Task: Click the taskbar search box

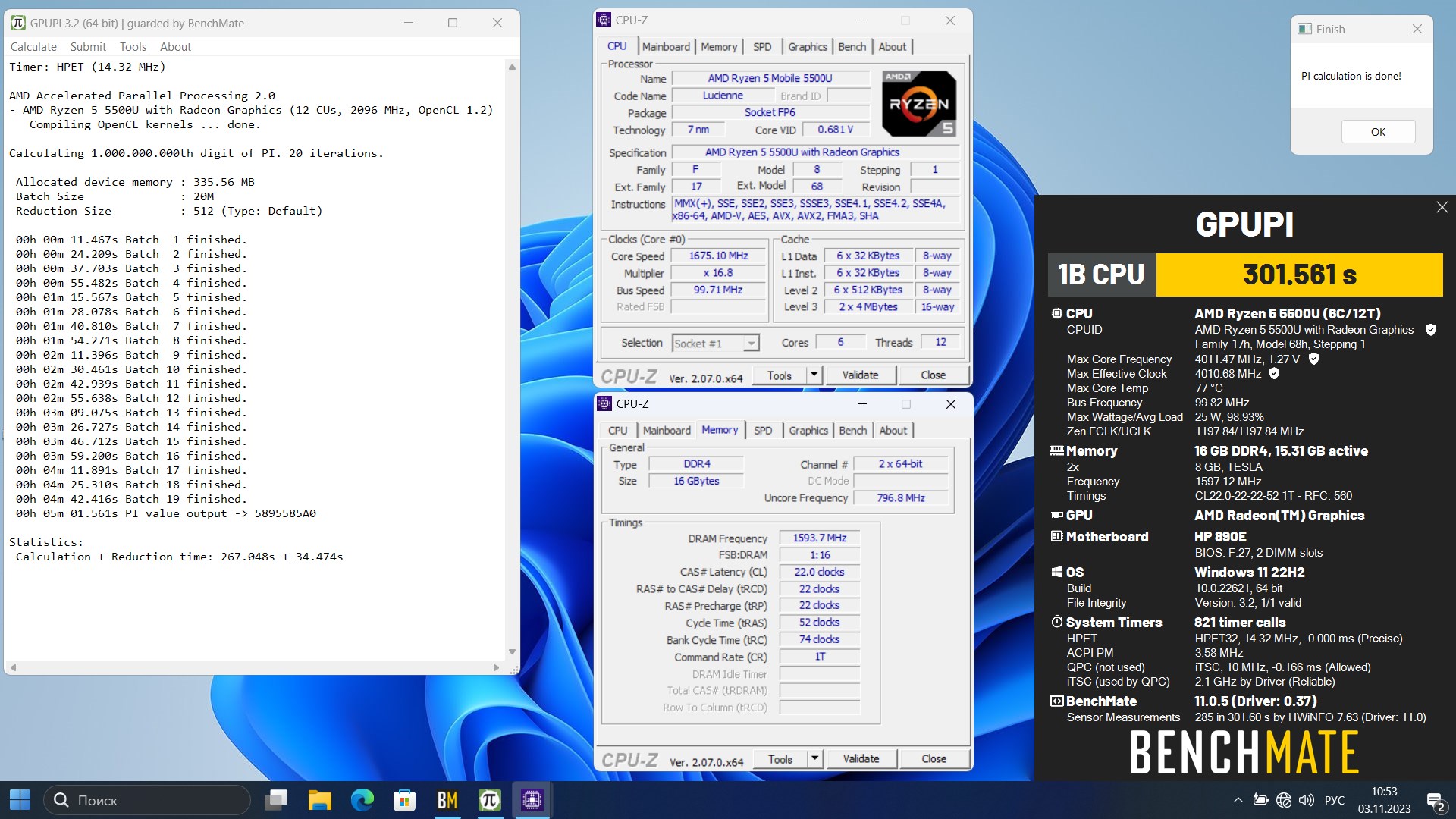Action: [147, 800]
